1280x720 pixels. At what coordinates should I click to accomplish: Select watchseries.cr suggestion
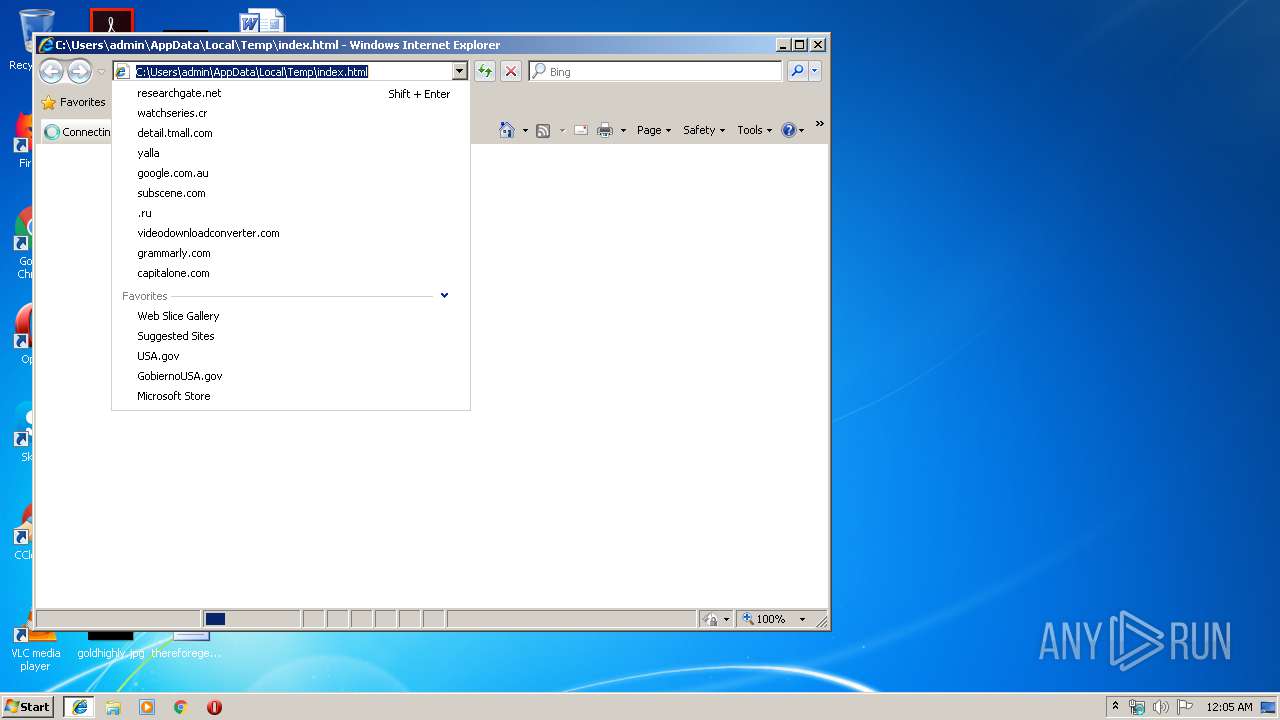point(172,113)
